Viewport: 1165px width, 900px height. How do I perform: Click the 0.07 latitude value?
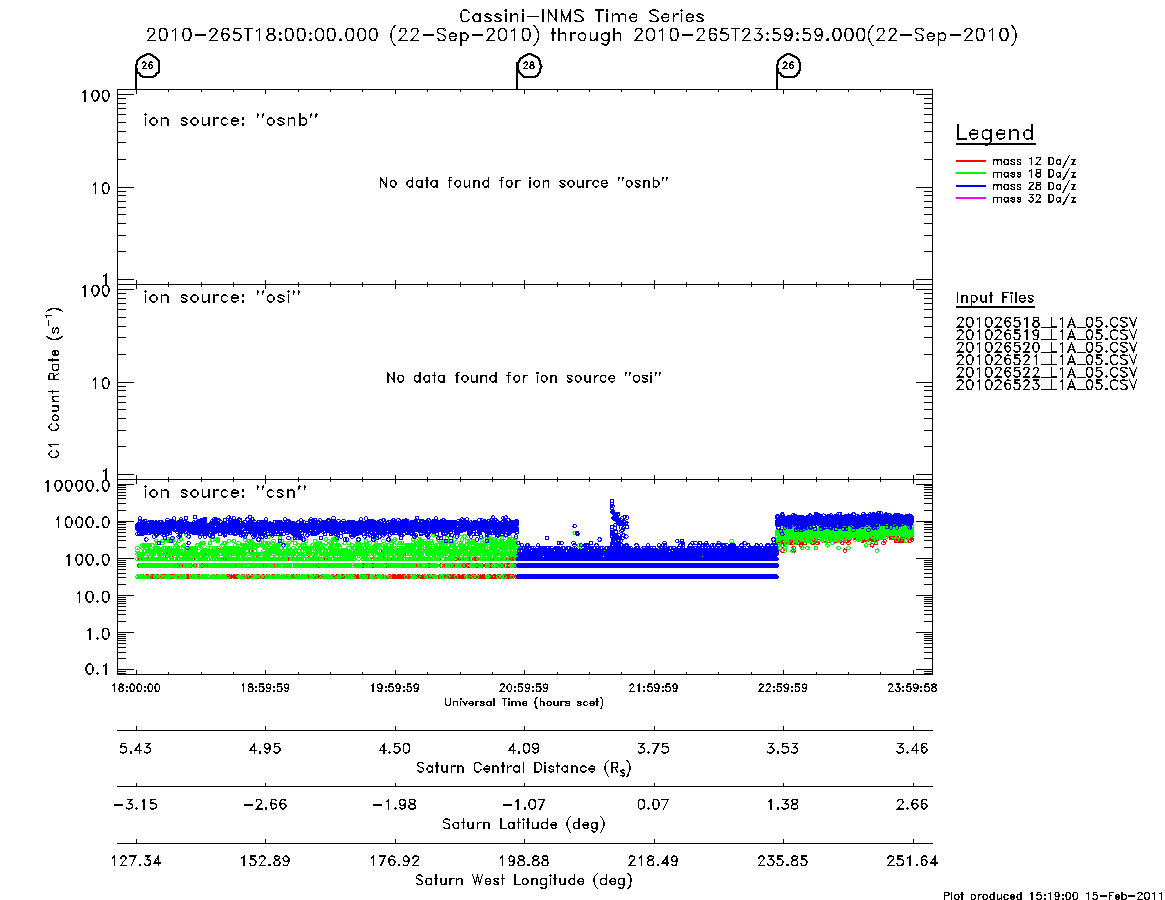coord(653,805)
